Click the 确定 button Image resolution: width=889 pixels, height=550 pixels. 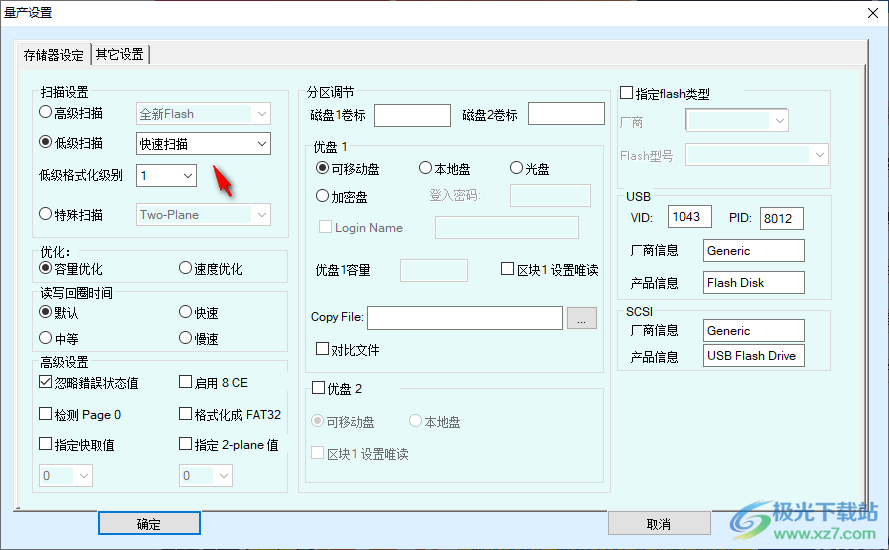point(149,523)
